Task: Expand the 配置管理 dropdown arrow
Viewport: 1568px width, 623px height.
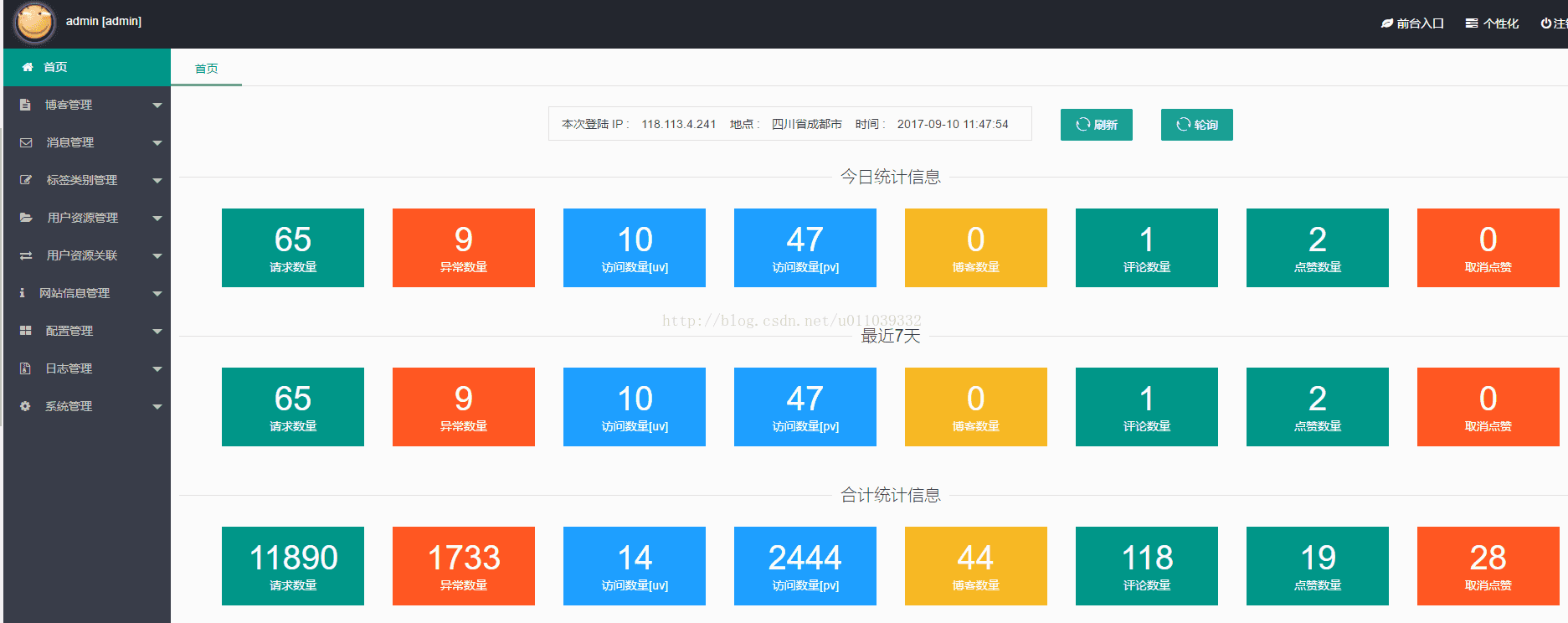Action: pyautogui.click(x=157, y=332)
